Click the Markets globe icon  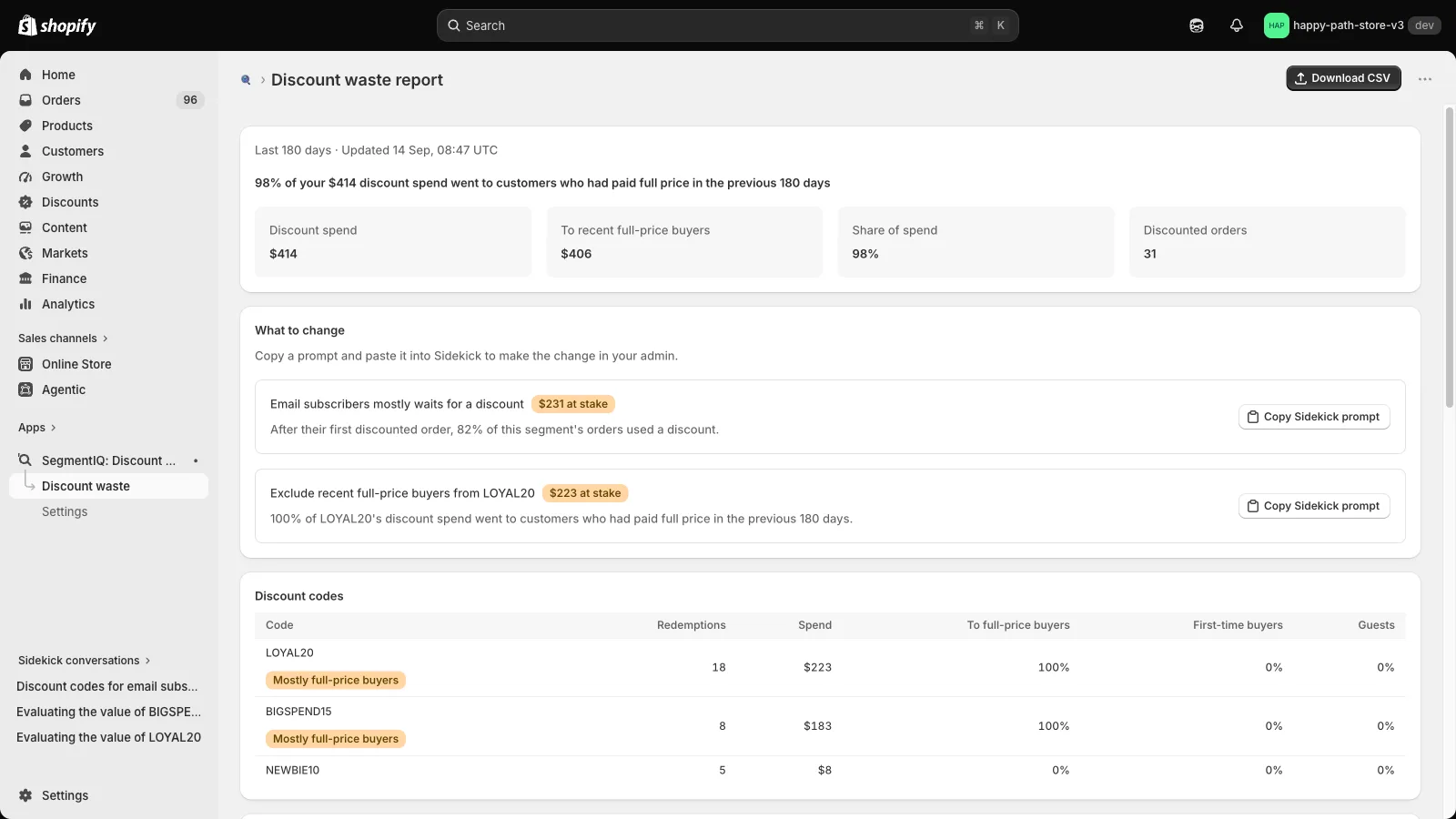pos(25,253)
